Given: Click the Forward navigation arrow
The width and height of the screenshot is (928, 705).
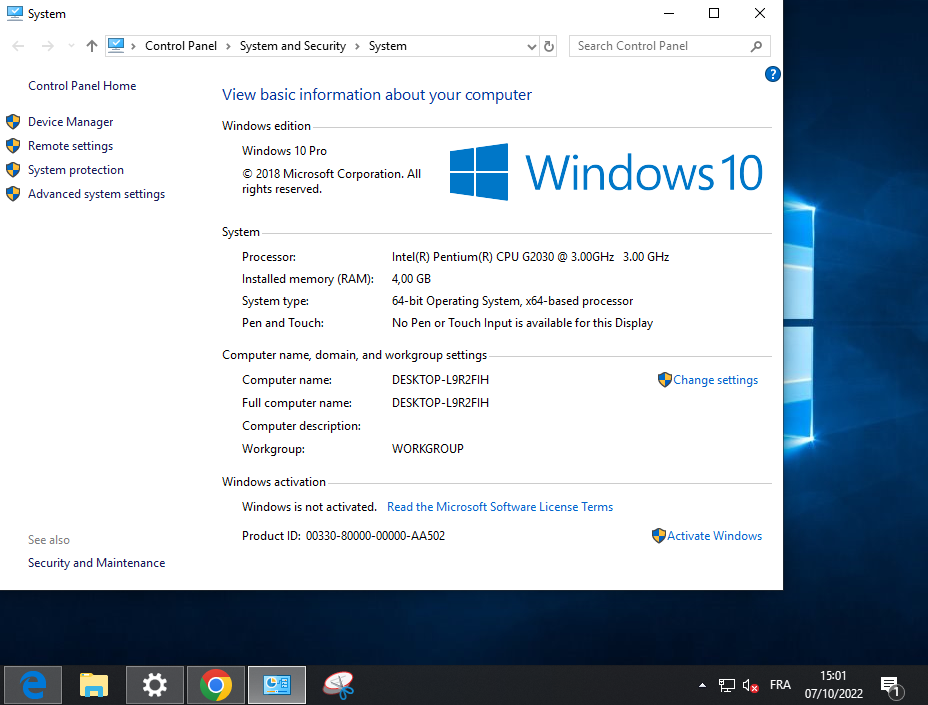Looking at the screenshot, I should click(48, 46).
